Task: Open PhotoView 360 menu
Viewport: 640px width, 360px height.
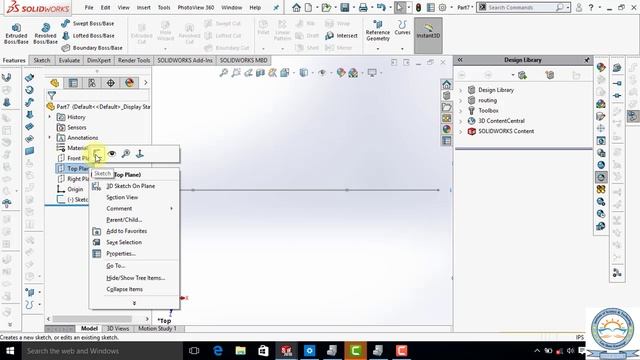Action: click(x=196, y=7)
